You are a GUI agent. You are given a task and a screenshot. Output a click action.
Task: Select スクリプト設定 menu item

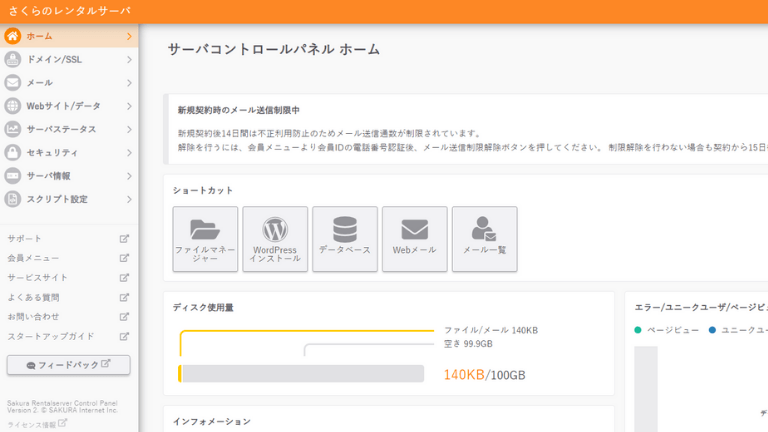click(x=69, y=199)
